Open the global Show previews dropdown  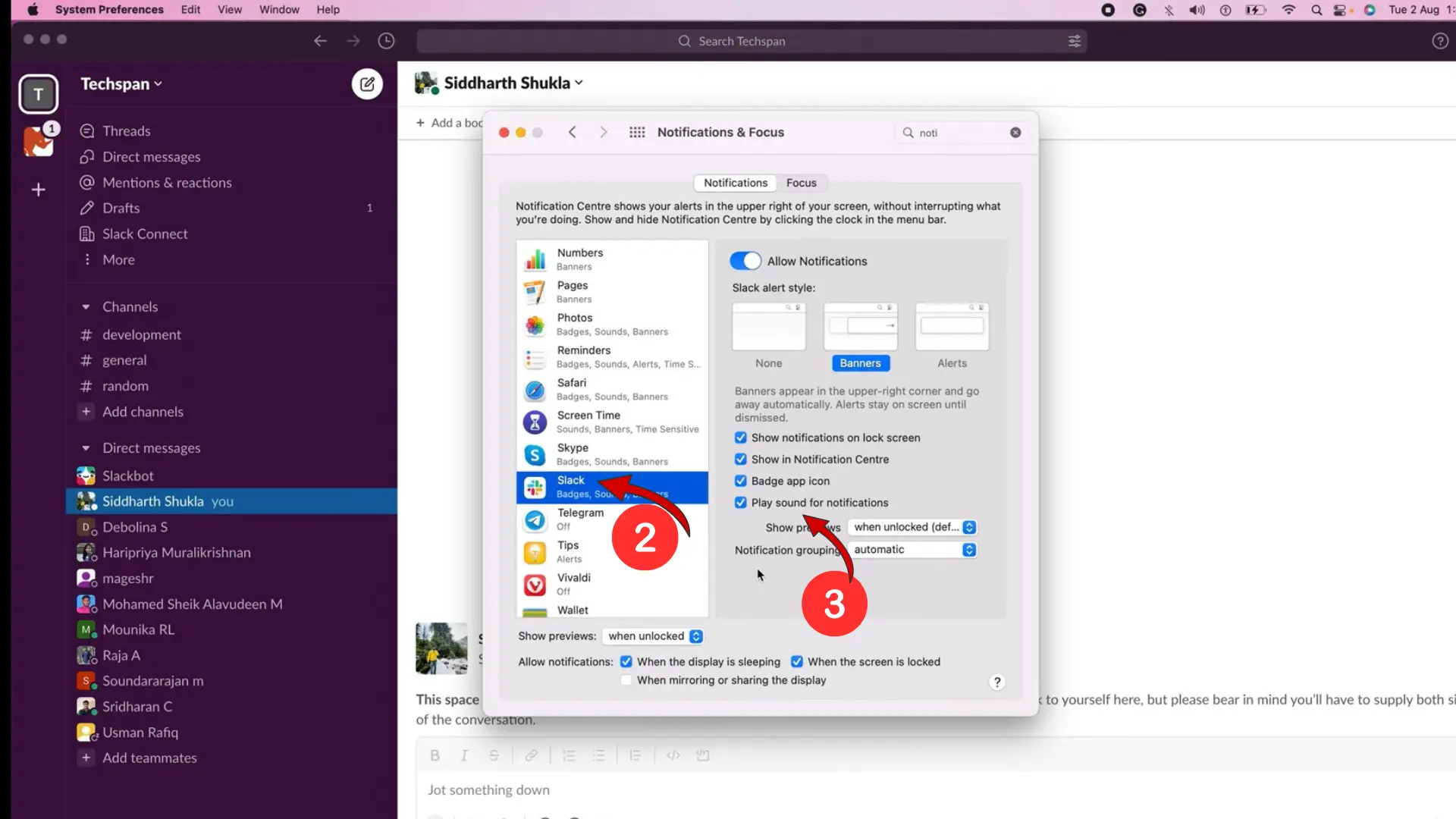(653, 636)
